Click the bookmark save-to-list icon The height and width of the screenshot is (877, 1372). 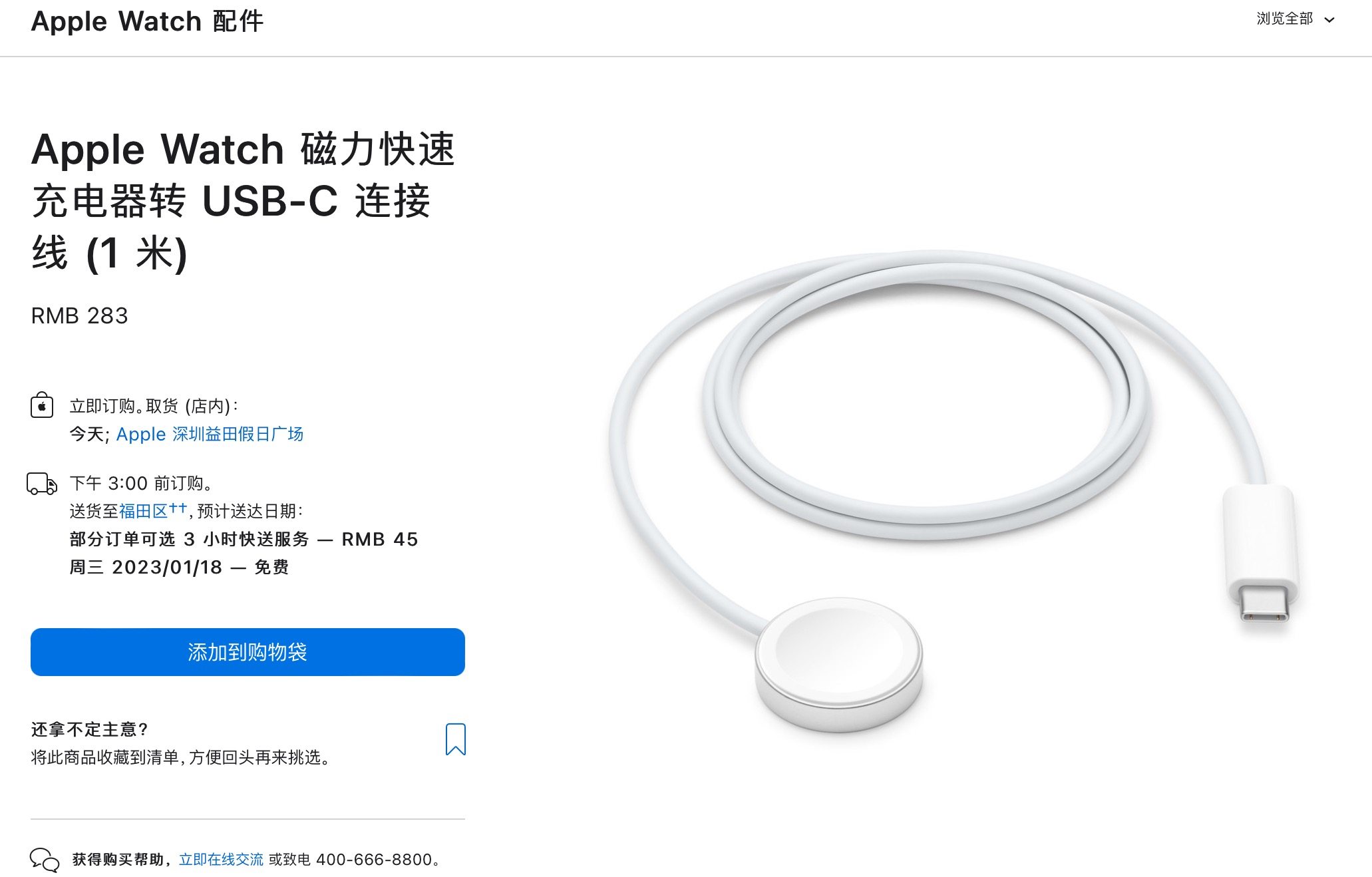tap(456, 739)
